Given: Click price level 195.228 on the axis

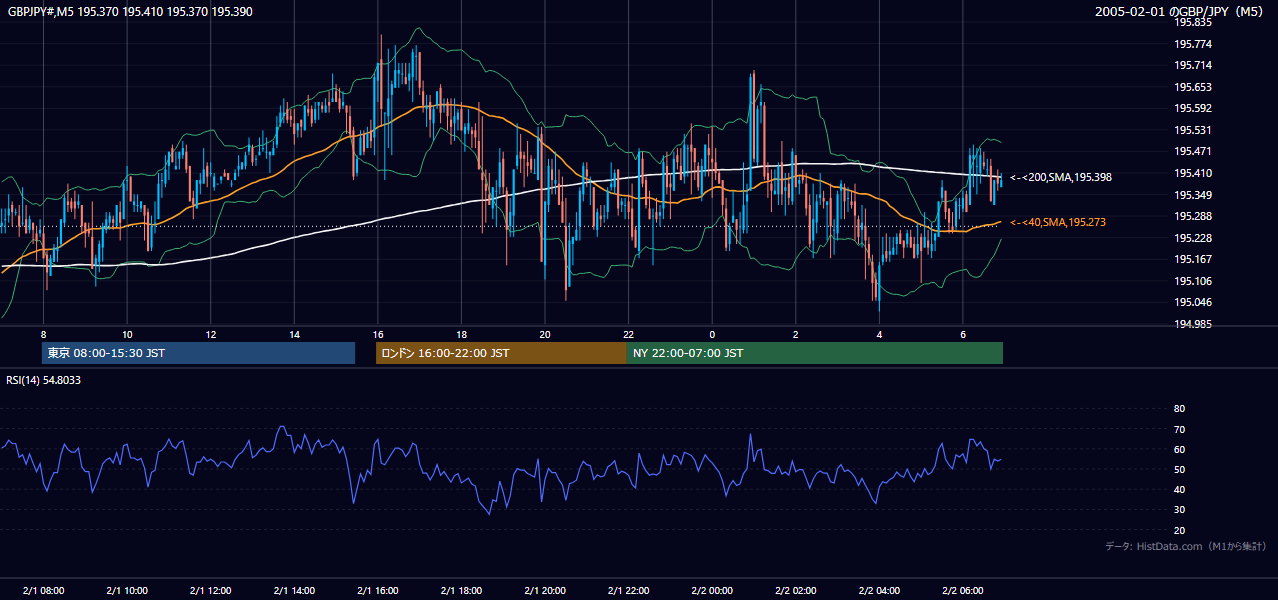Looking at the screenshot, I should (x=1193, y=238).
